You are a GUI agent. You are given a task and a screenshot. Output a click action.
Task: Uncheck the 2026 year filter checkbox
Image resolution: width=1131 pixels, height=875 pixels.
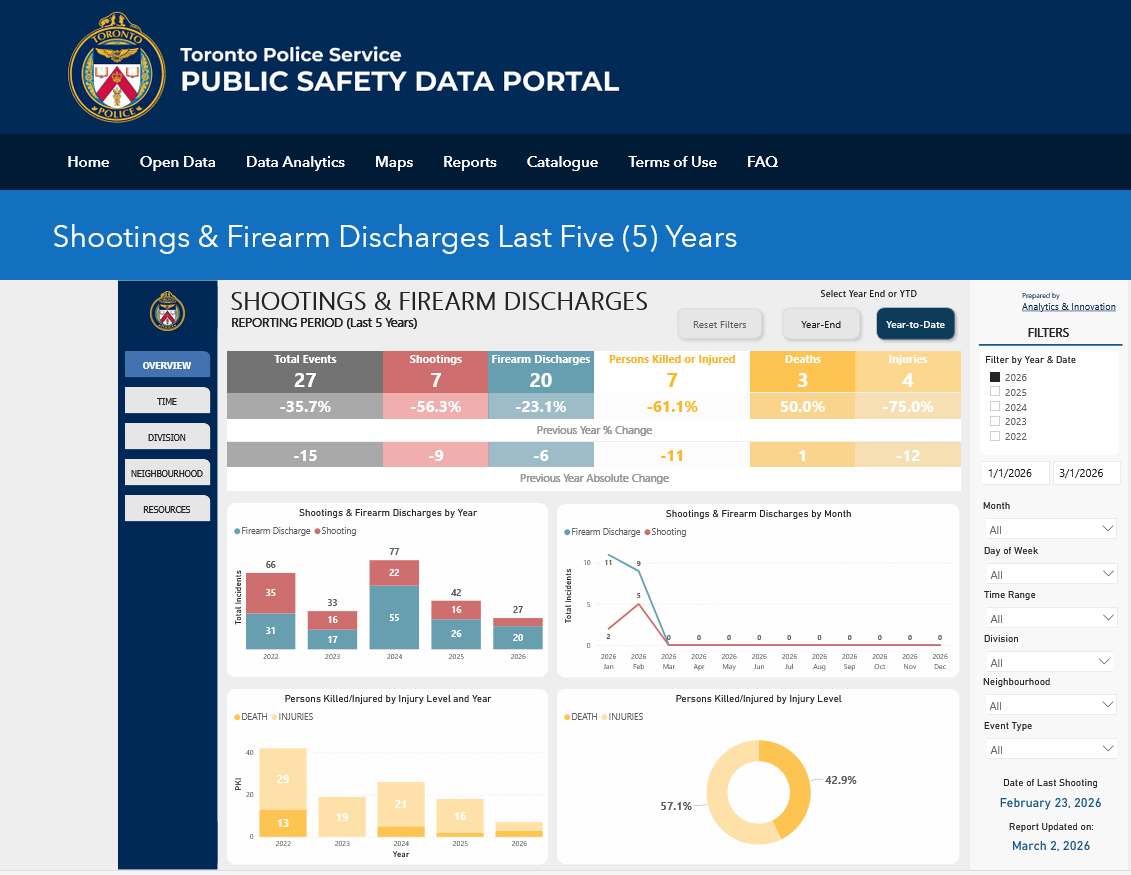click(x=995, y=377)
